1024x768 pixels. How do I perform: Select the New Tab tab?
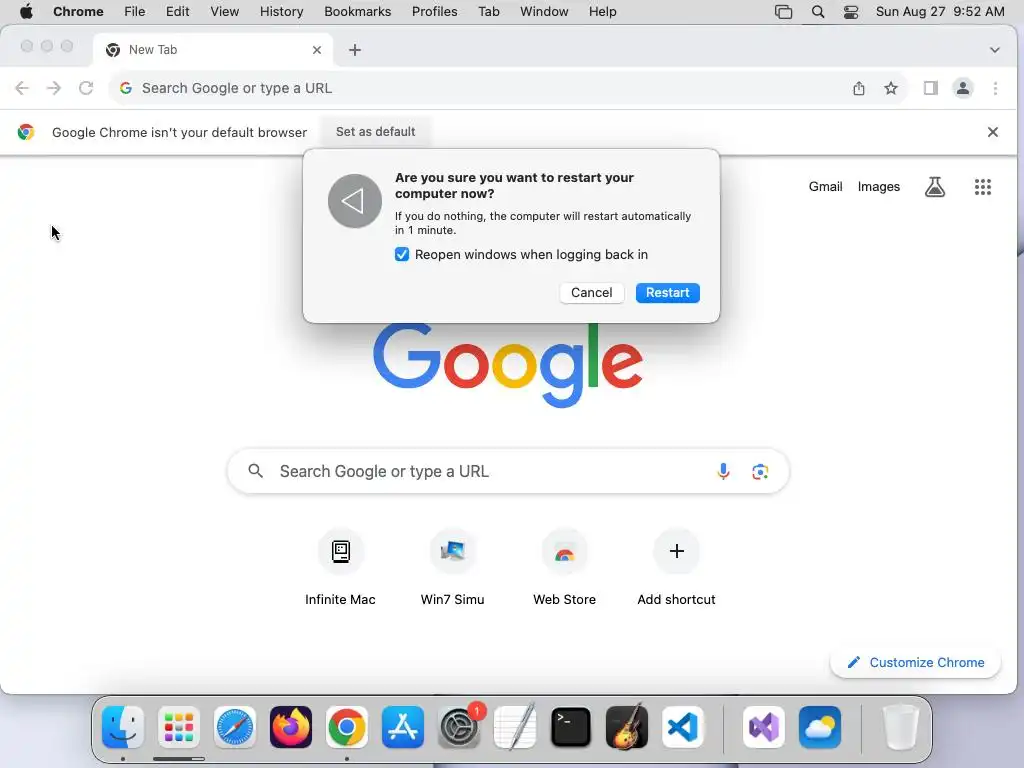click(x=212, y=50)
